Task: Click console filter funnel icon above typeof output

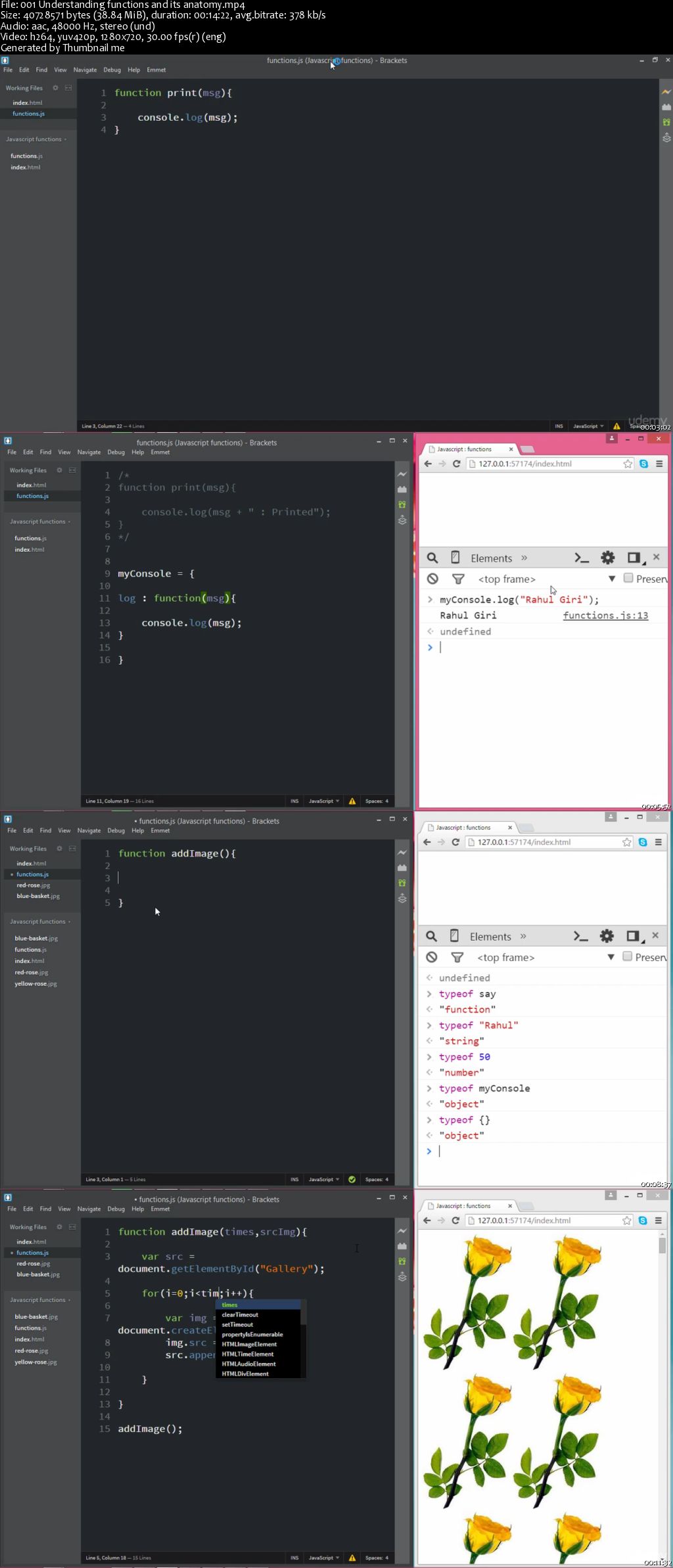Action: point(457,957)
